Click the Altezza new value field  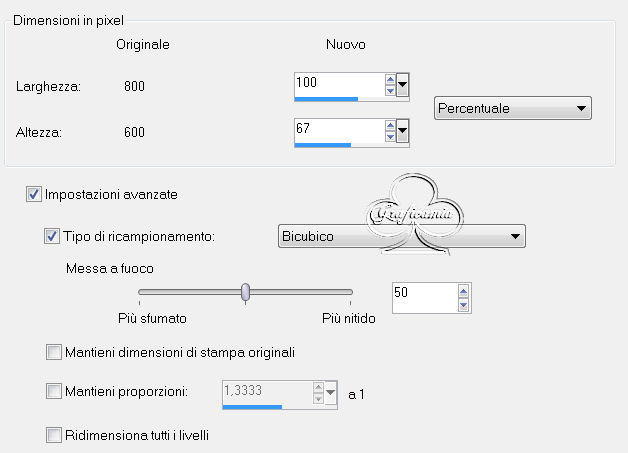(x=340, y=131)
